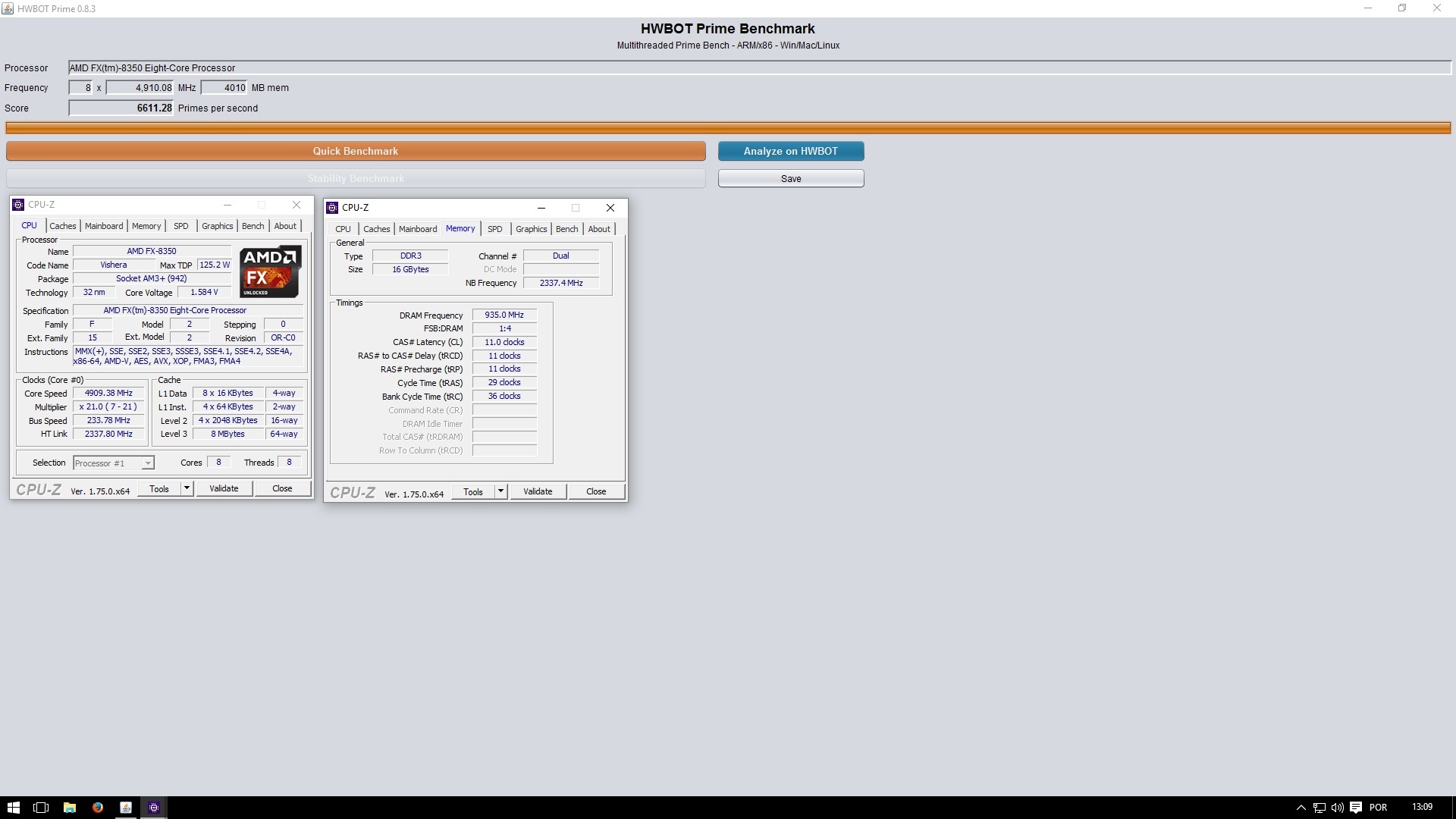
Task: Select the CPU-Z taskbar icon
Action: [x=154, y=808]
